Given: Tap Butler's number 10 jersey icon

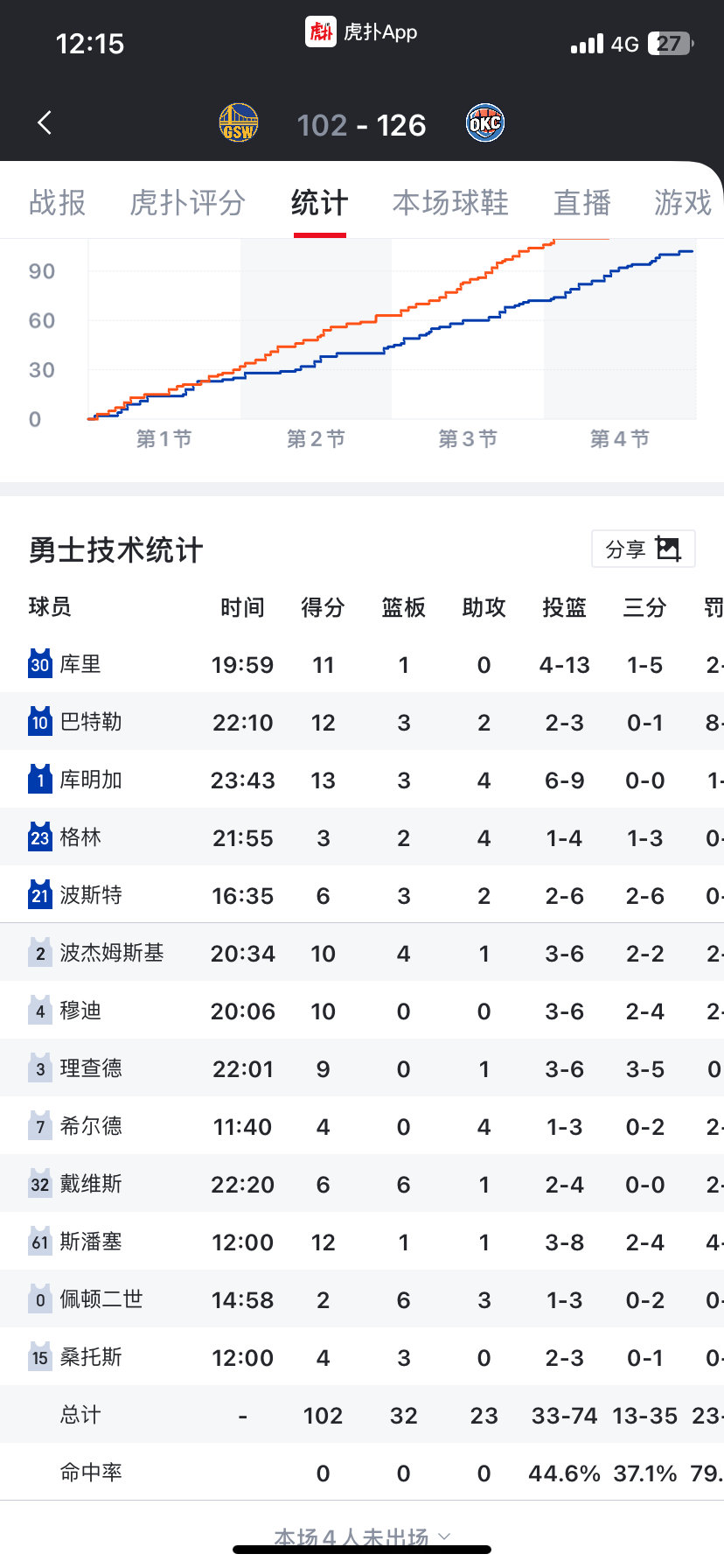Looking at the screenshot, I should pos(40,722).
